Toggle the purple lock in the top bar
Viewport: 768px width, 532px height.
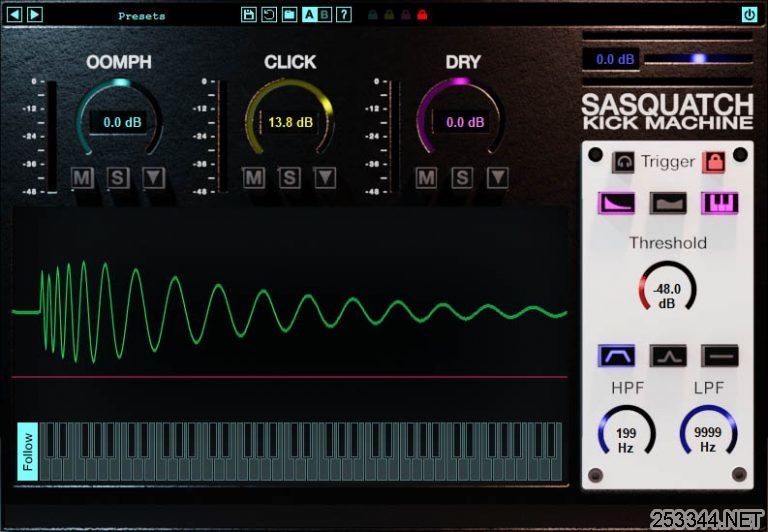point(406,15)
